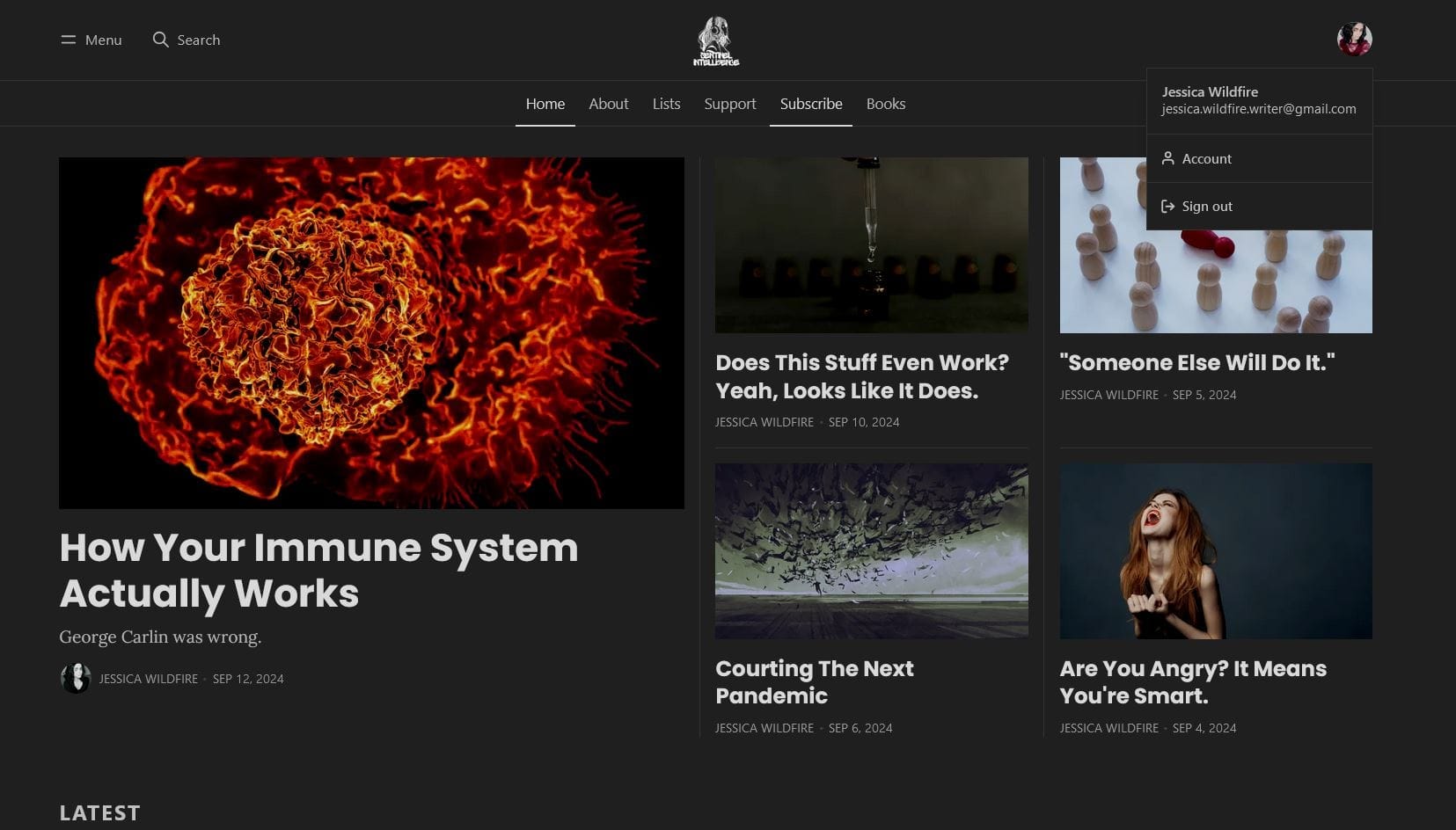
Task: Click Jessica Wildfire byline dated Sep 5, 2024
Action: coord(1109,395)
